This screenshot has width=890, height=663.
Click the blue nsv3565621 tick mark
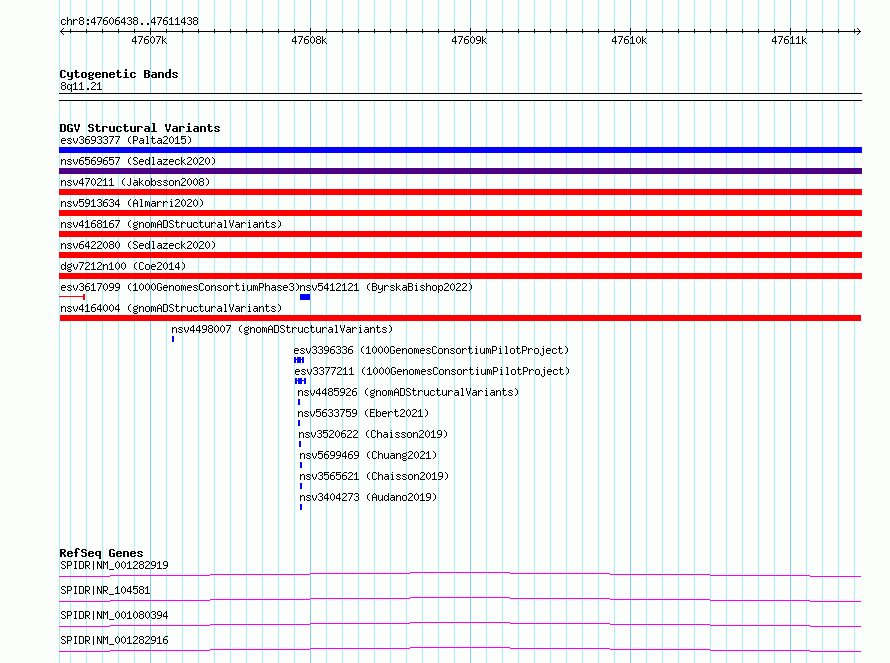tap(301, 486)
